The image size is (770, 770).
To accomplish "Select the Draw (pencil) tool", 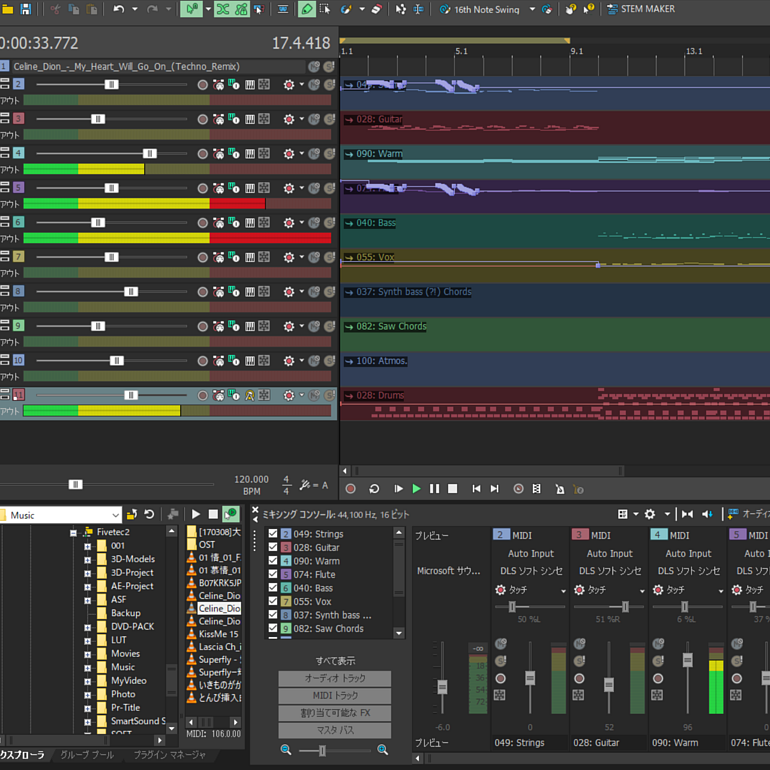I will pyautogui.click(x=306, y=9).
